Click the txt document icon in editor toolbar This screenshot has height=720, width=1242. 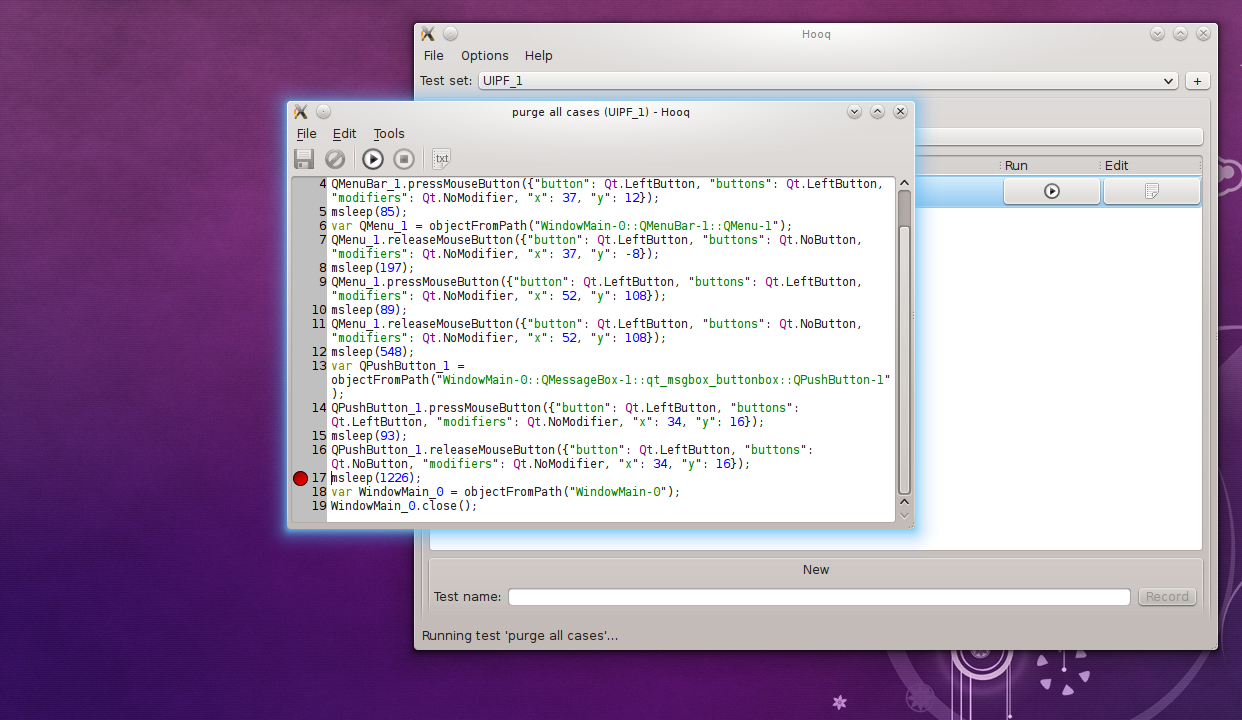point(441,159)
